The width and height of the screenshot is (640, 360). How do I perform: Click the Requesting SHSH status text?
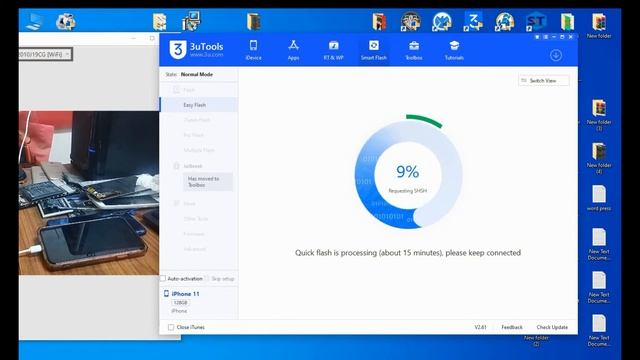(x=407, y=191)
